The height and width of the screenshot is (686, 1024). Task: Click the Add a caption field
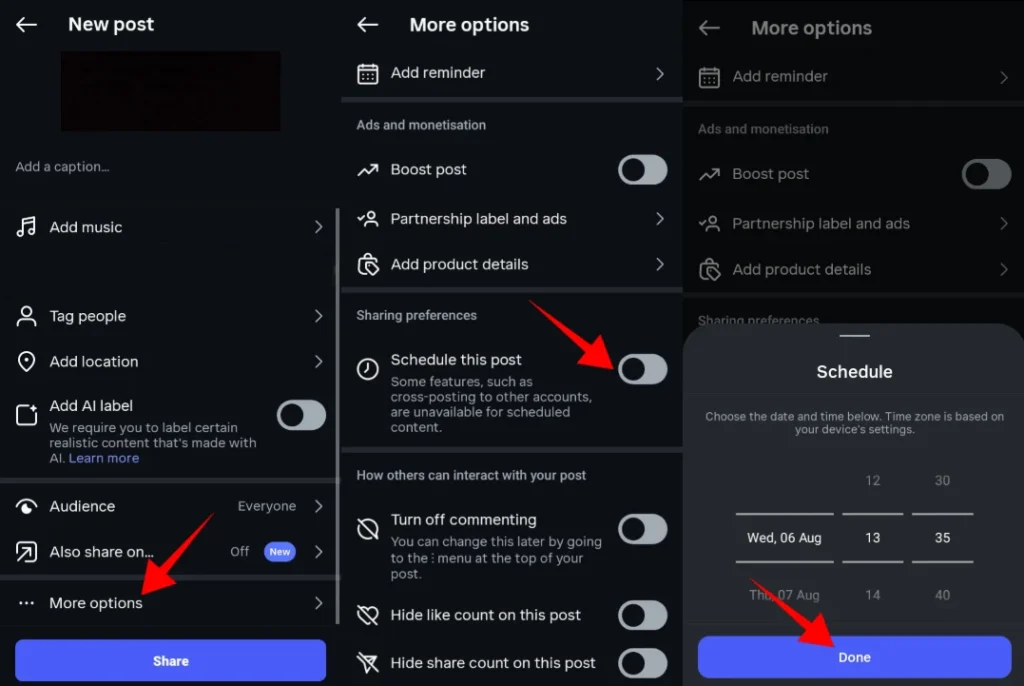click(63, 167)
